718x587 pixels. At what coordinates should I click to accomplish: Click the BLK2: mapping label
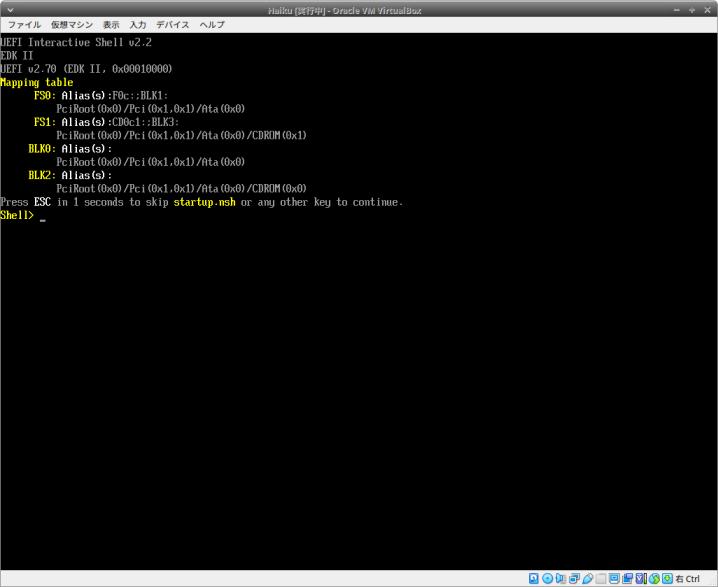tap(42, 175)
